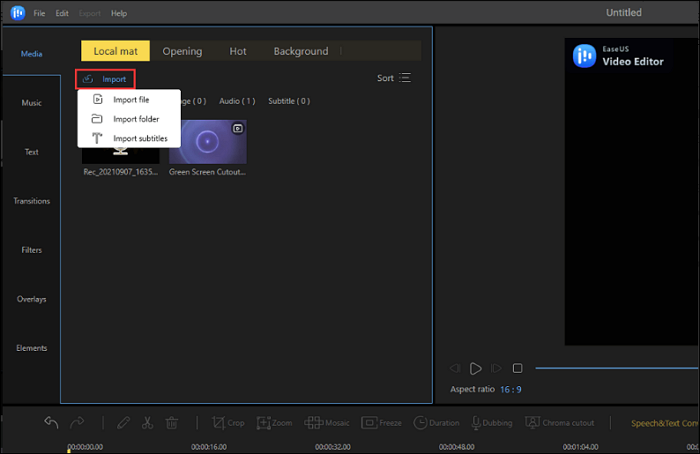700x454 pixels.
Task: Open the Transitions sidebar panel
Action: click(x=31, y=201)
